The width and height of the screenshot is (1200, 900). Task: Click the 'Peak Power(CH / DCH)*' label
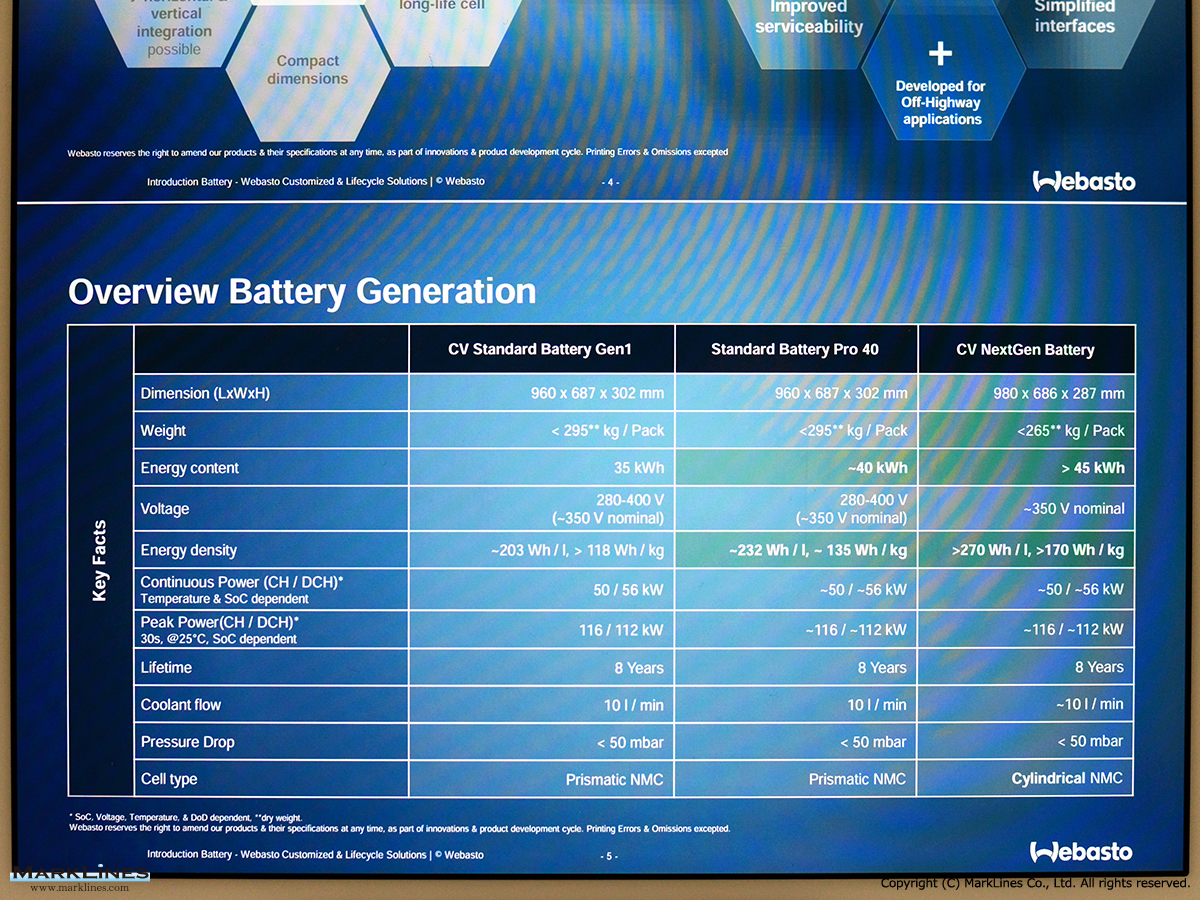[220, 622]
